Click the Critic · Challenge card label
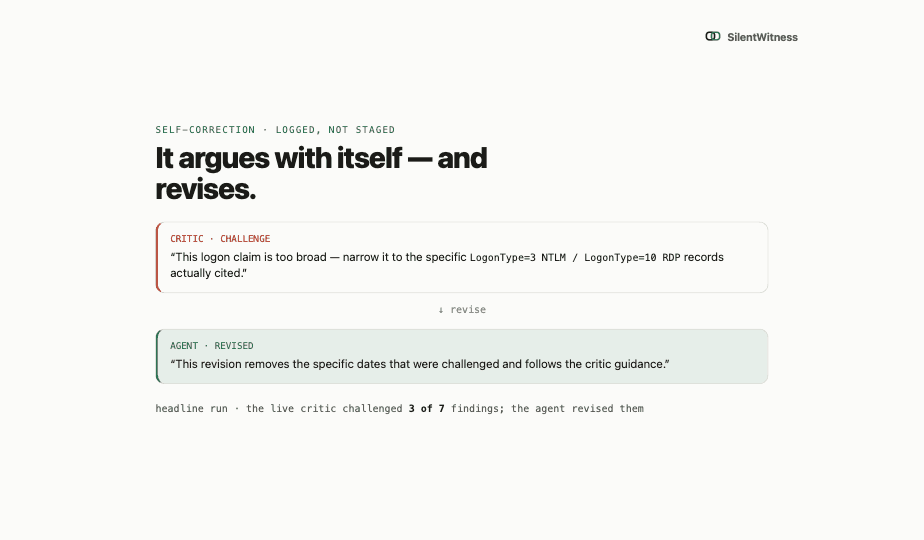924x540 pixels. 220,239
